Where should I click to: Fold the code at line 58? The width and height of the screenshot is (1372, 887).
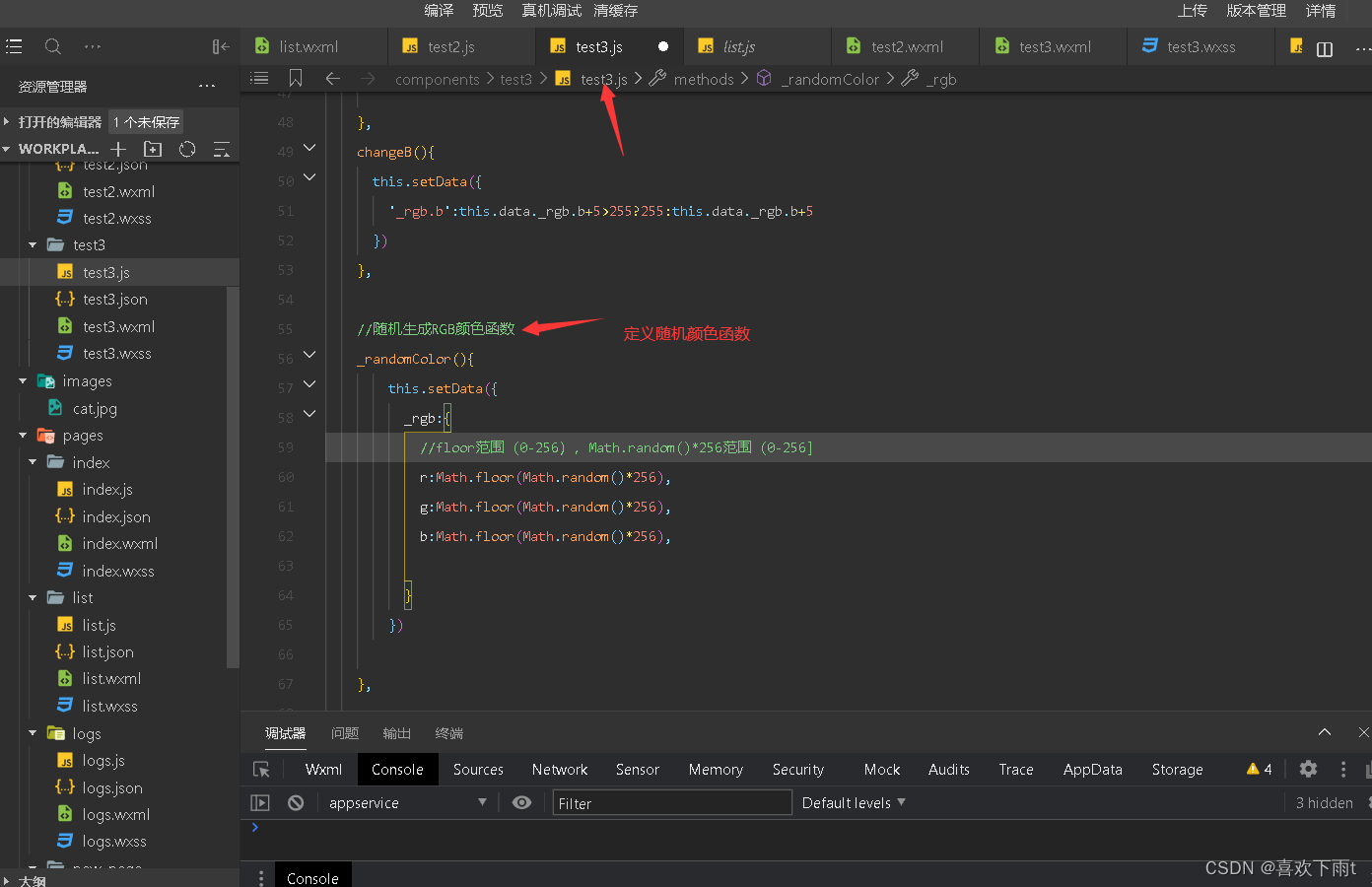309,414
